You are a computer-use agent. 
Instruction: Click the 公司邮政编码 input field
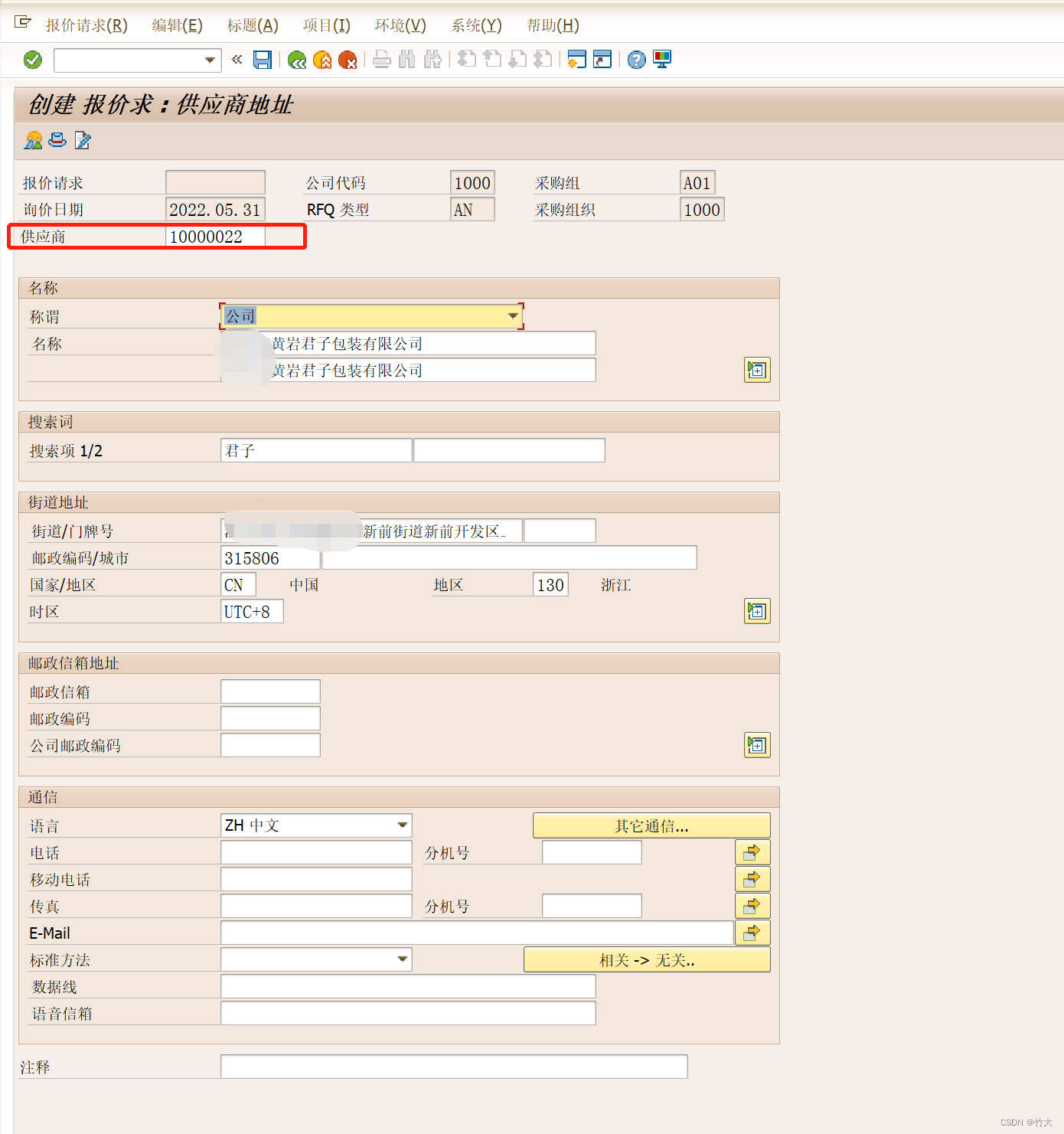click(270, 745)
